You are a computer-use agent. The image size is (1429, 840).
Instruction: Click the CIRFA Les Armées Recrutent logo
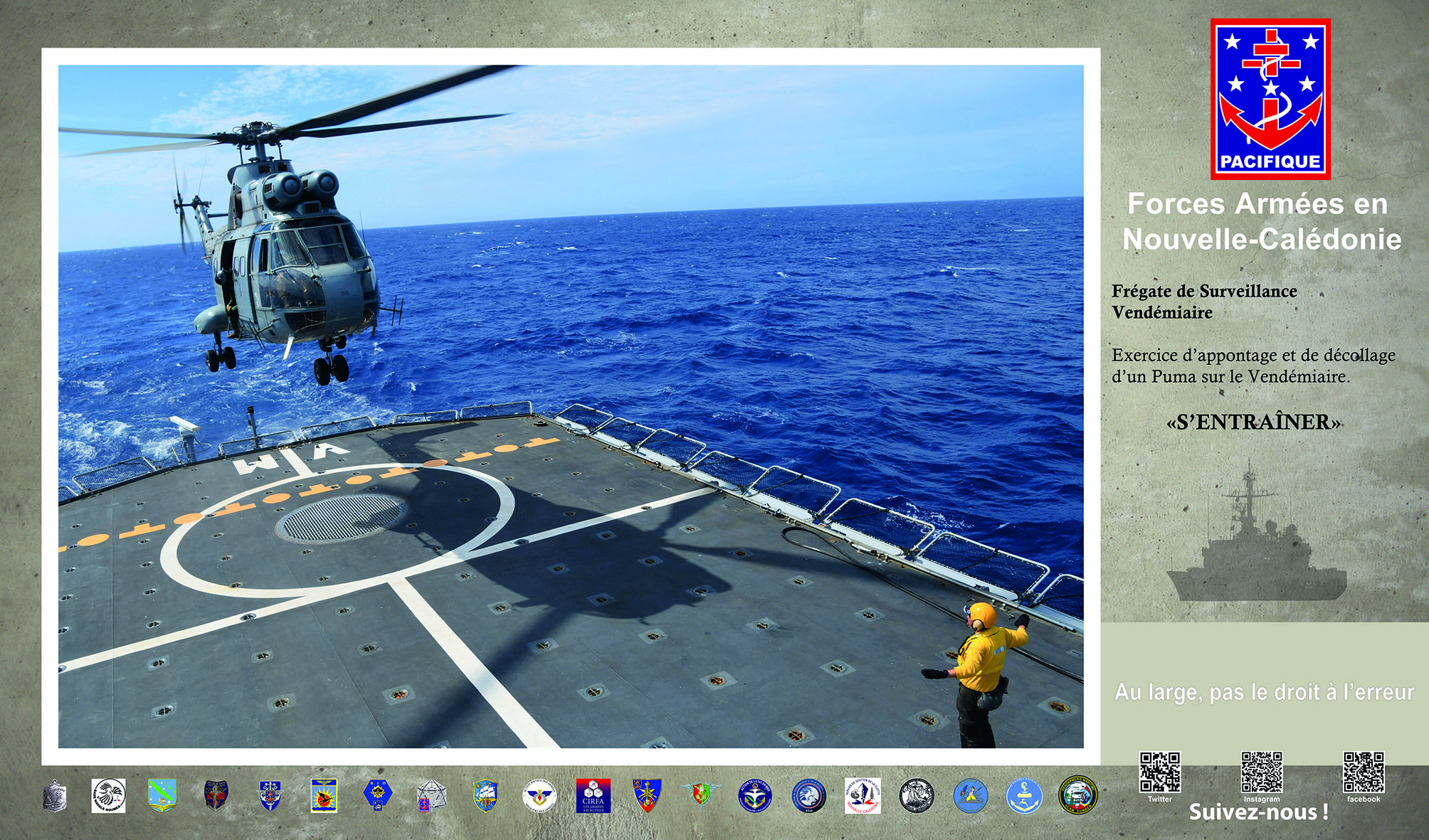click(x=593, y=795)
